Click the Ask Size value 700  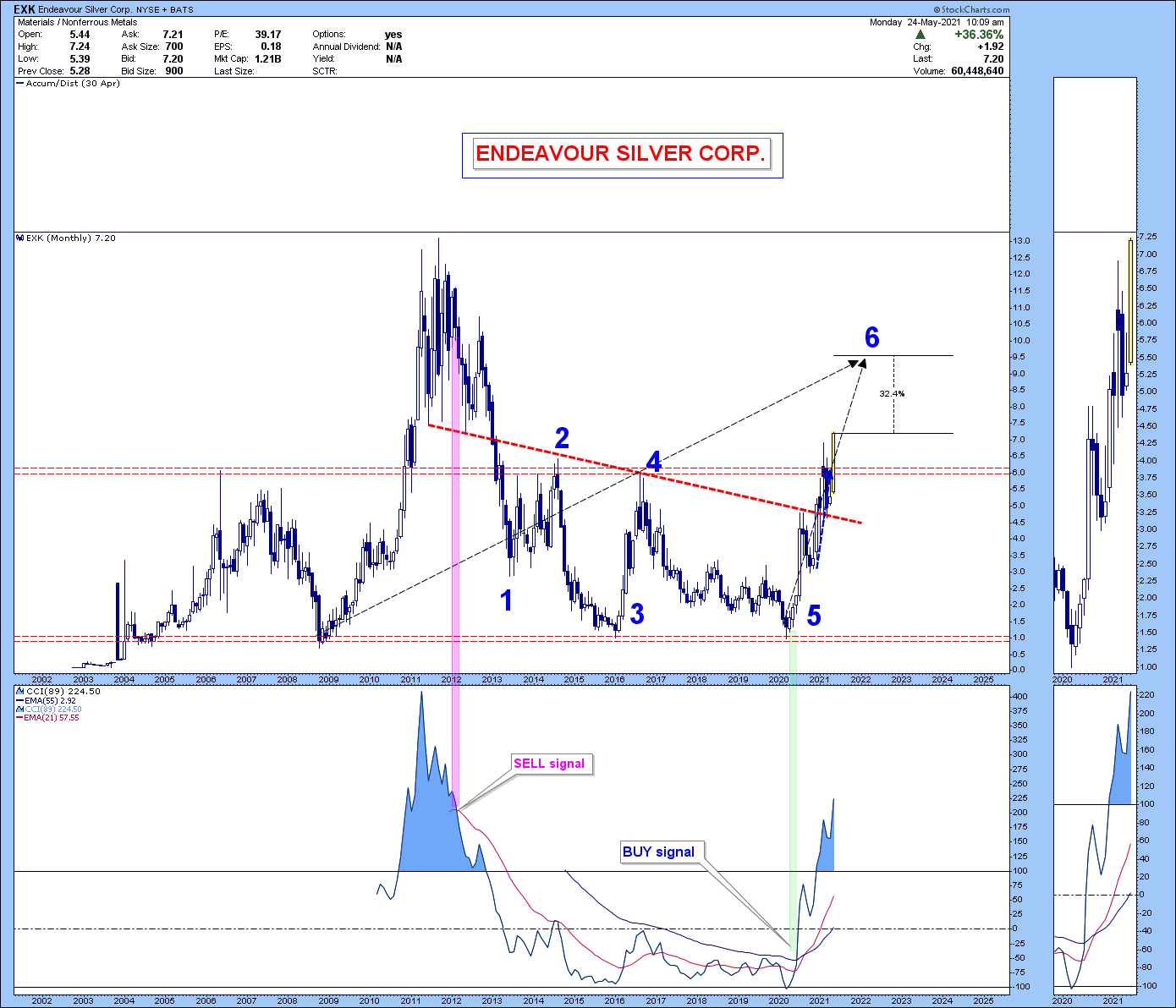[174, 47]
